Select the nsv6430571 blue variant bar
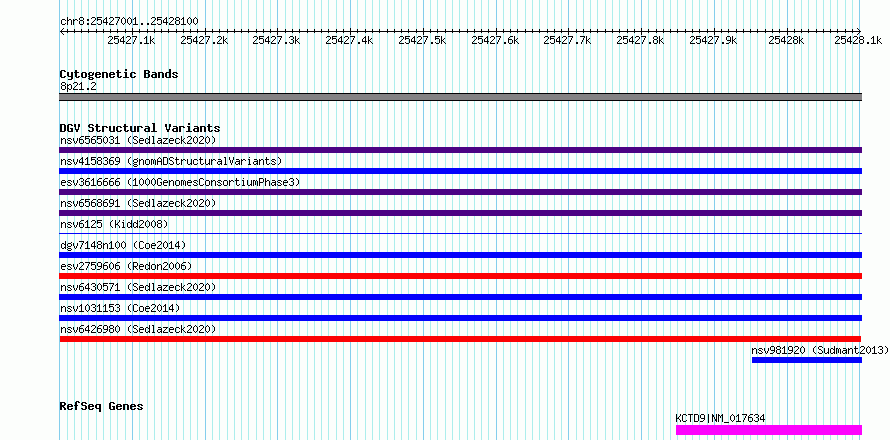The height and width of the screenshot is (440, 890). pos(461,297)
